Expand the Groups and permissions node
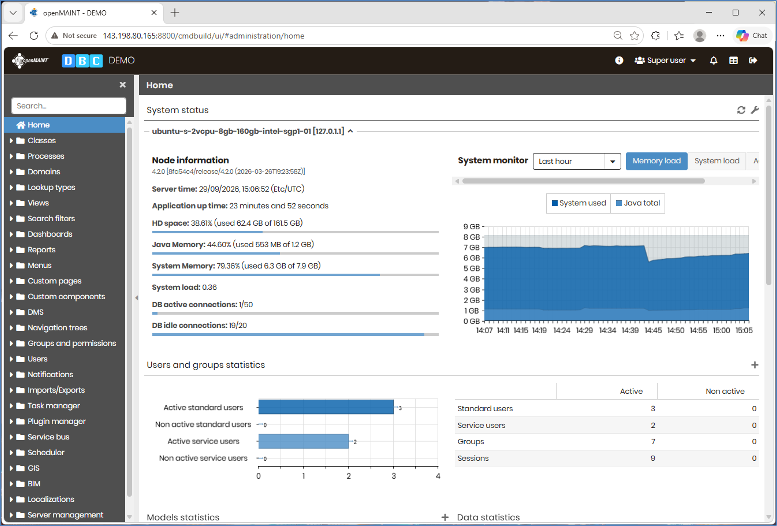Screen dimensions: 777x526 tap(11, 343)
